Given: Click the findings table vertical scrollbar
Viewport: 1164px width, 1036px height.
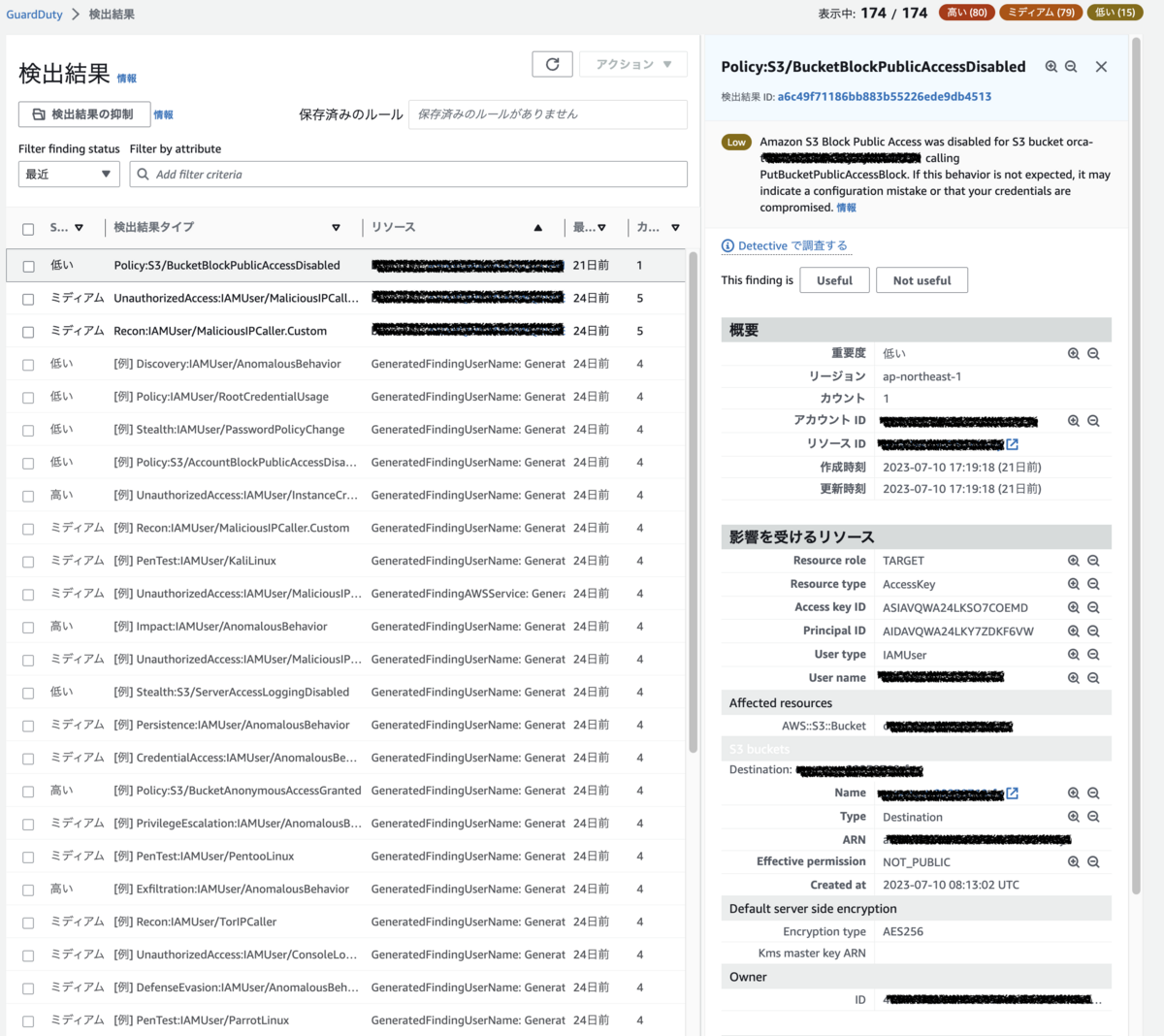Looking at the screenshot, I should click(x=693, y=502).
